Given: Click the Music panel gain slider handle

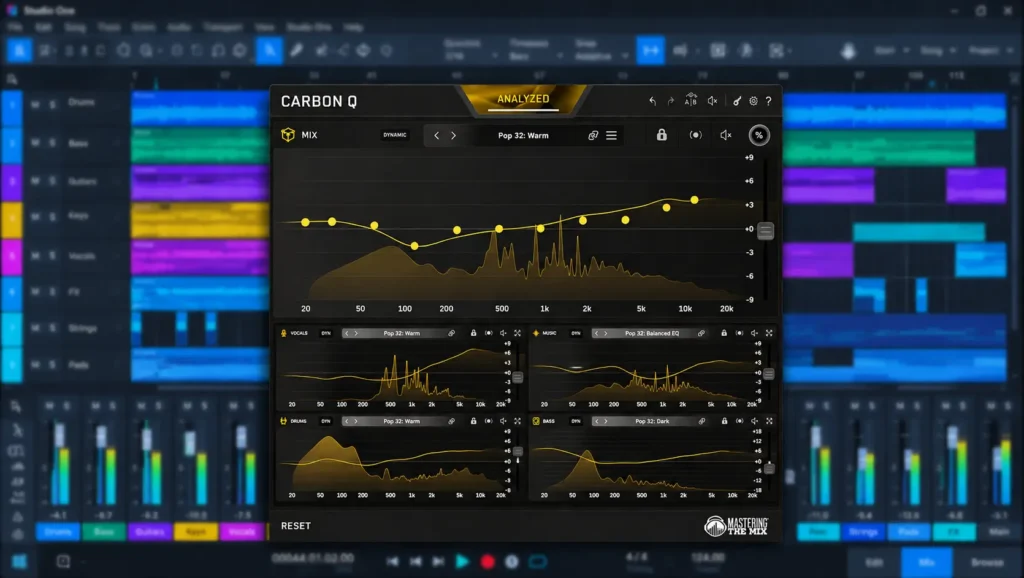Looking at the screenshot, I should [x=769, y=374].
